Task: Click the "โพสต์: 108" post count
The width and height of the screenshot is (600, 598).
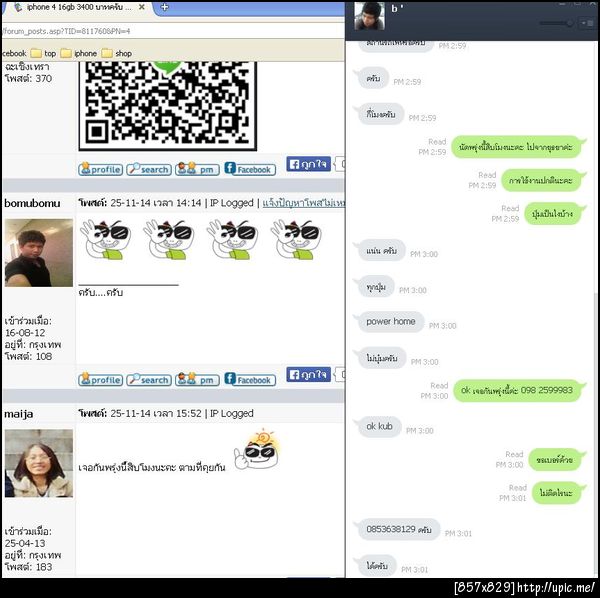Action: tap(28, 357)
